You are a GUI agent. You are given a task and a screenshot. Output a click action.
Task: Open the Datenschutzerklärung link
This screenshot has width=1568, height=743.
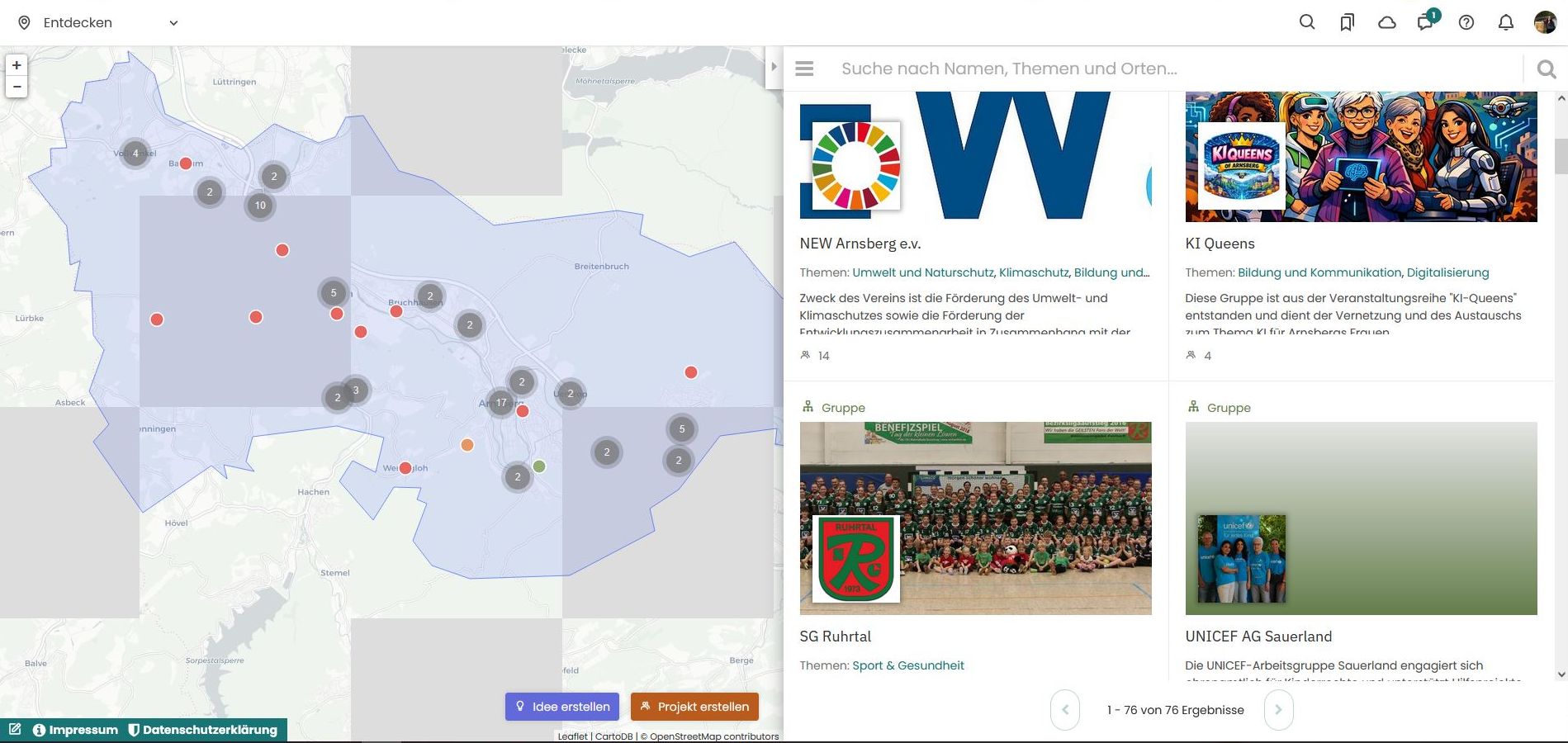pyautogui.click(x=202, y=730)
